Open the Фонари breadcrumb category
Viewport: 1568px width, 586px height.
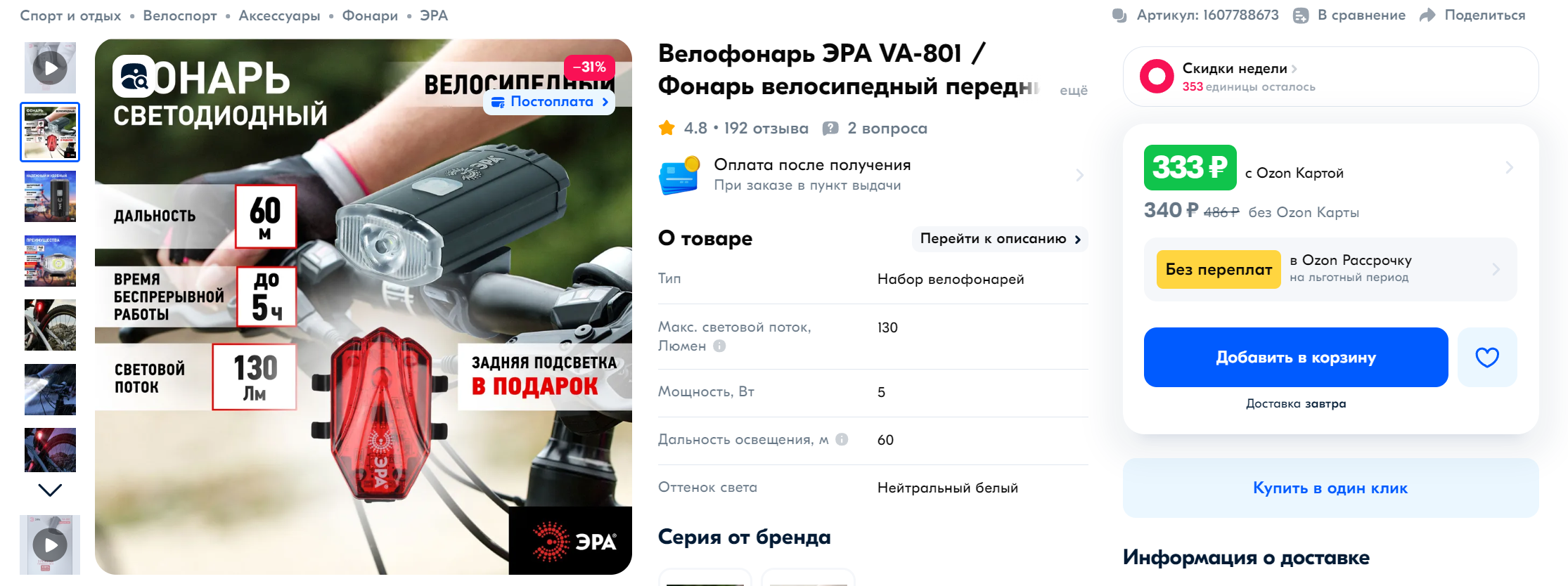coord(370,15)
